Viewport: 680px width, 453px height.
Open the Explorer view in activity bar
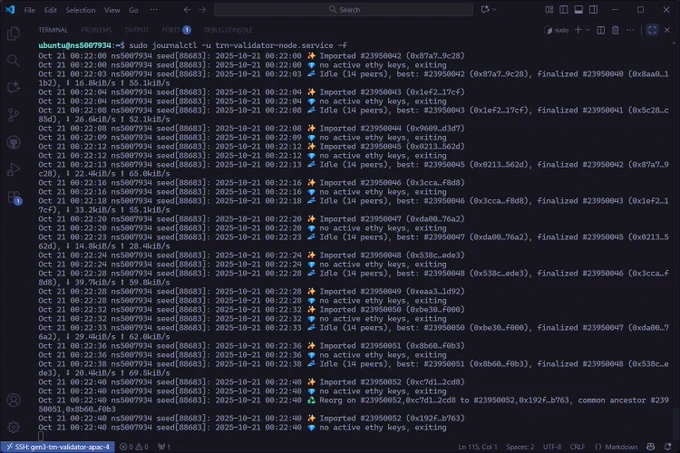pyautogui.click(x=13, y=34)
